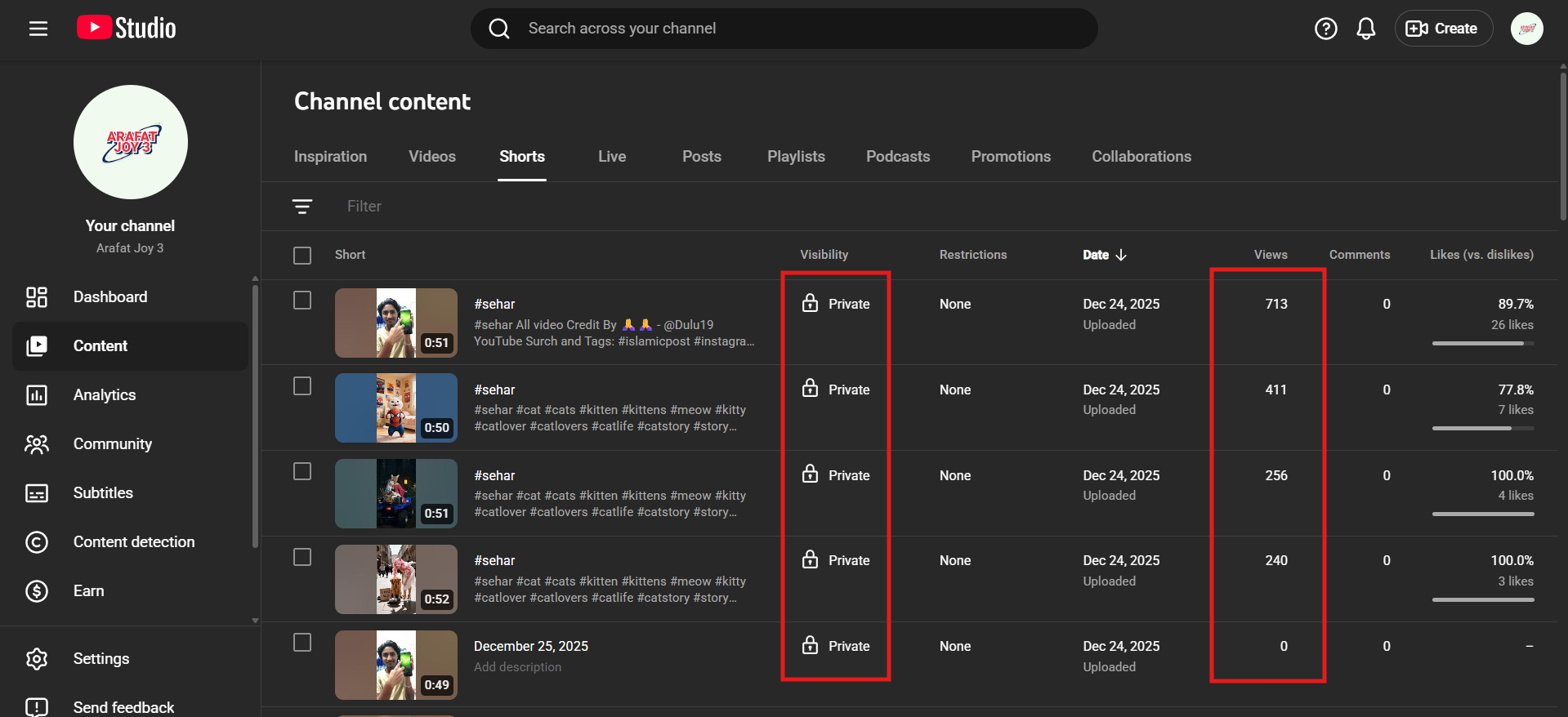The height and width of the screenshot is (717, 1568).
Task: Click the 0:50 cat short thumbnail
Action: [x=396, y=407]
